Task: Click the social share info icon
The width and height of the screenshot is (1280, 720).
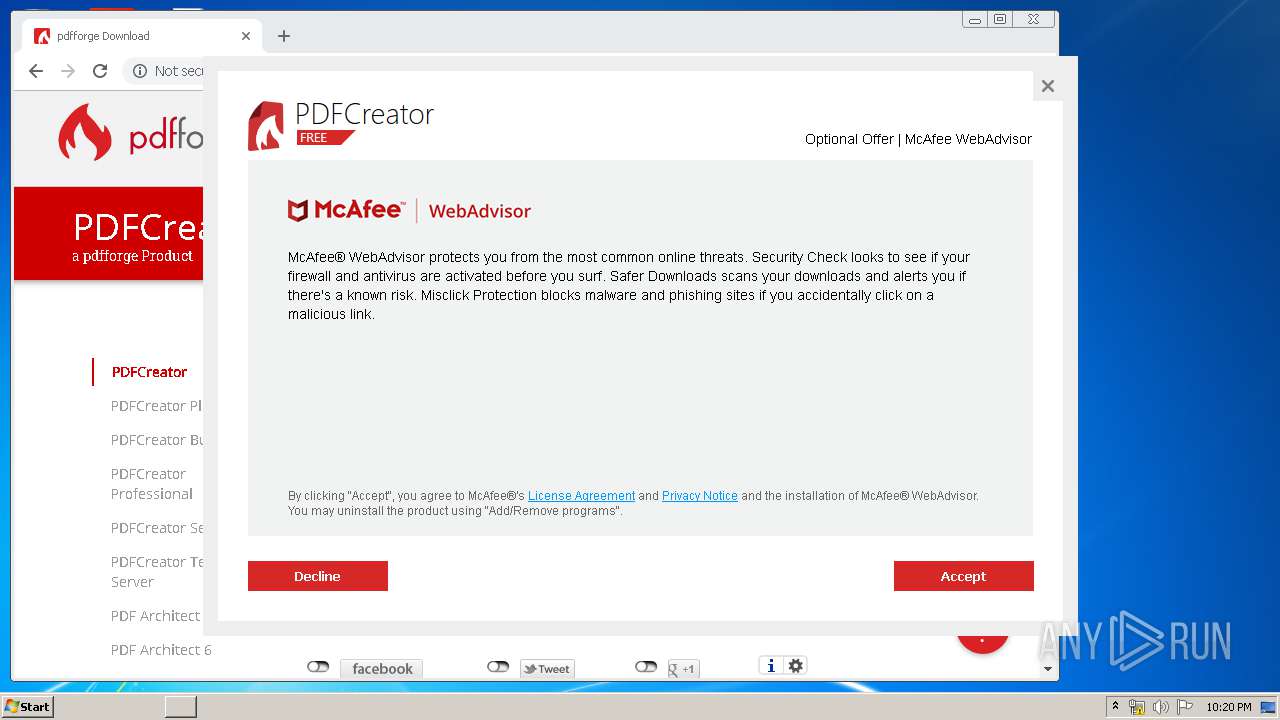Action: [770, 666]
